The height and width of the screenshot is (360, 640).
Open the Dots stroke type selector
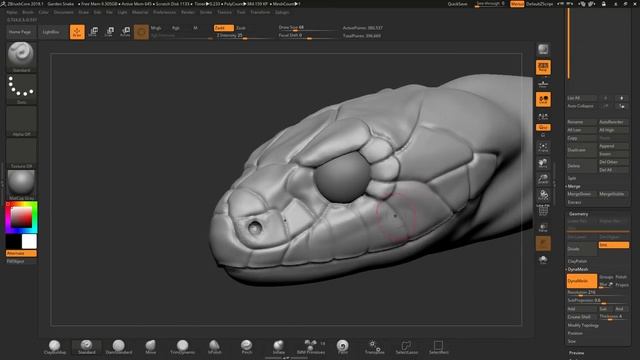point(21,89)
